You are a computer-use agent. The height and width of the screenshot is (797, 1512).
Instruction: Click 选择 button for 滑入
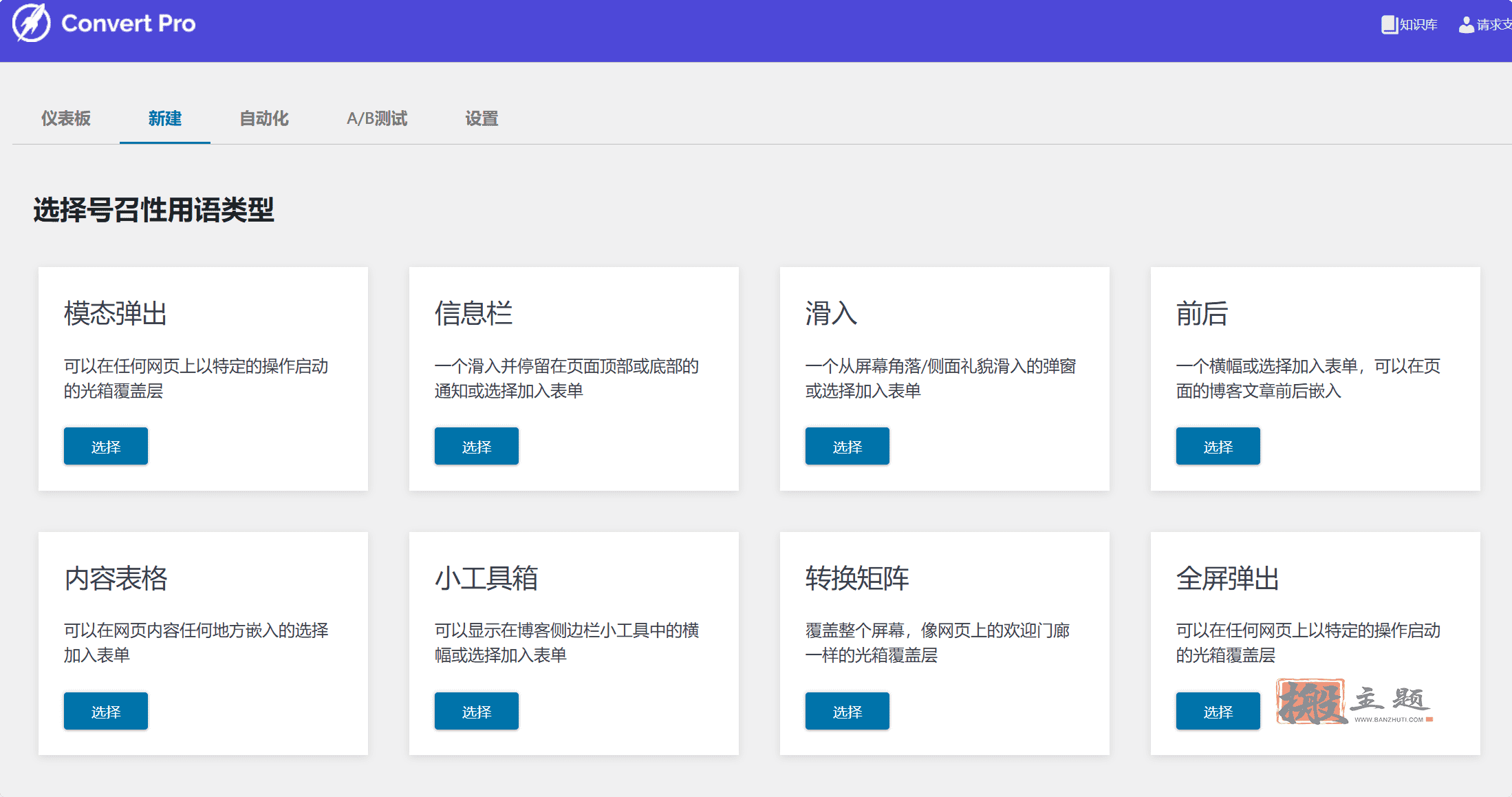pyautogui.click(x=847, y=446)
